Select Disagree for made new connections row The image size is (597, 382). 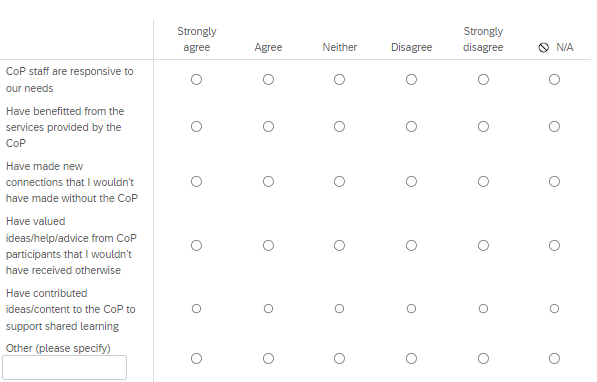coord(411,182)
